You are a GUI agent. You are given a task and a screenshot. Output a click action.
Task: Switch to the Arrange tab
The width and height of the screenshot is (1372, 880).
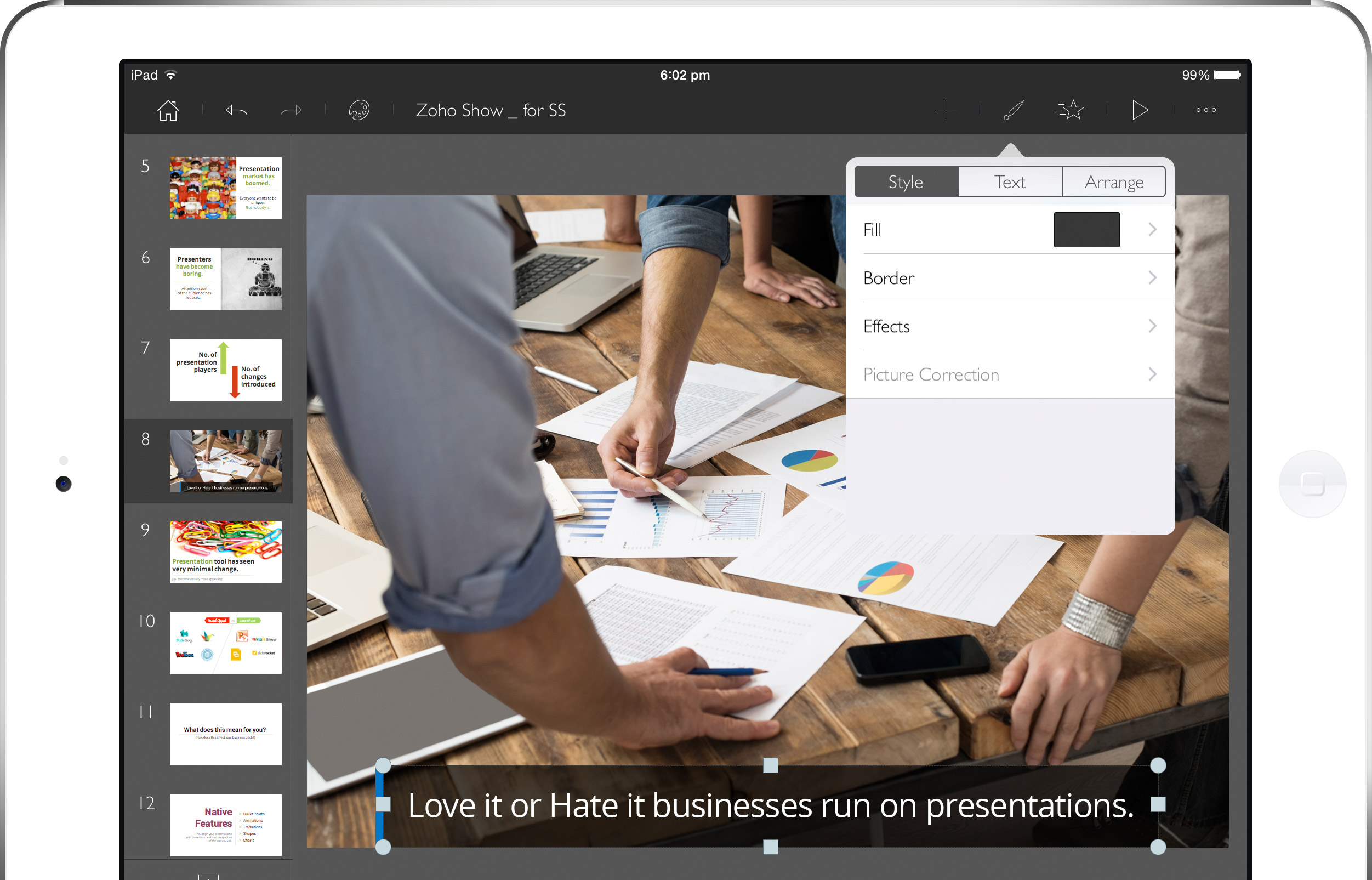pos(1113,181)
